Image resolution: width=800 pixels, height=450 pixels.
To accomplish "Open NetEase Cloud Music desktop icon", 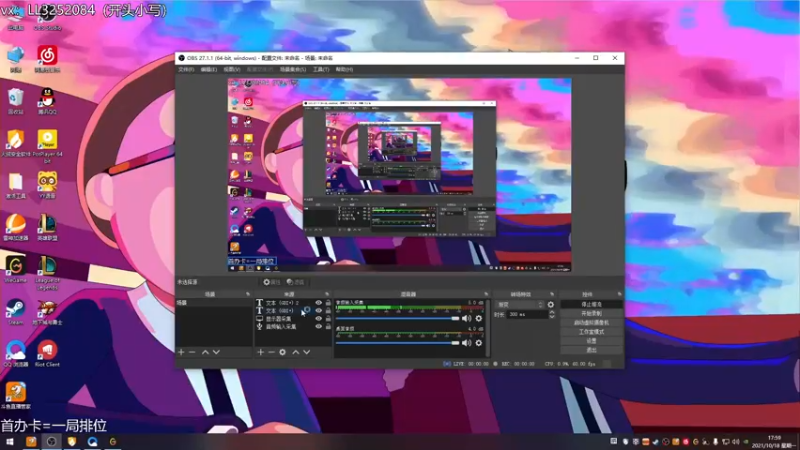I will [47, 59].
